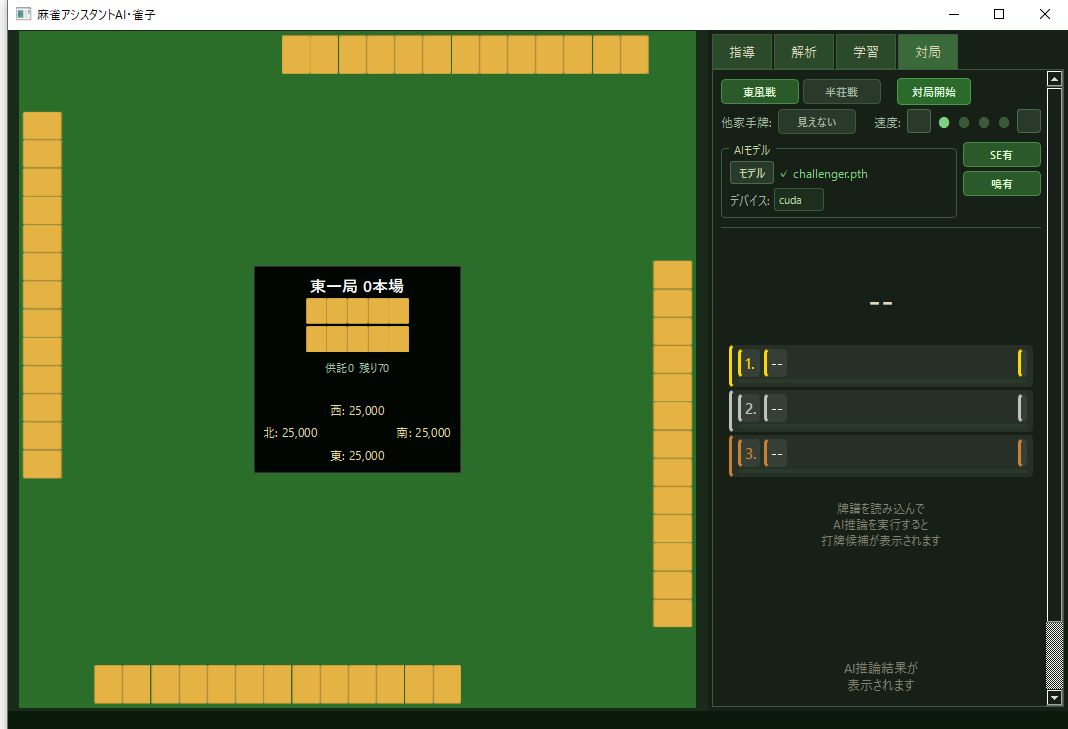Image resolution: width=1068 pixels, height=729 pixels.
Task: Start the match with 対局開始
Action: 934,92
